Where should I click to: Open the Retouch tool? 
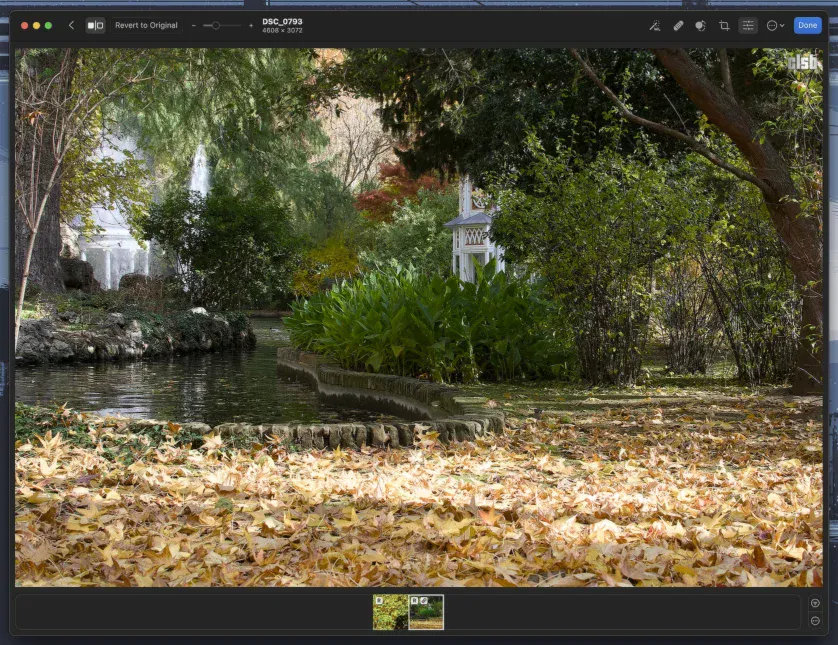(x=678, y=25)
